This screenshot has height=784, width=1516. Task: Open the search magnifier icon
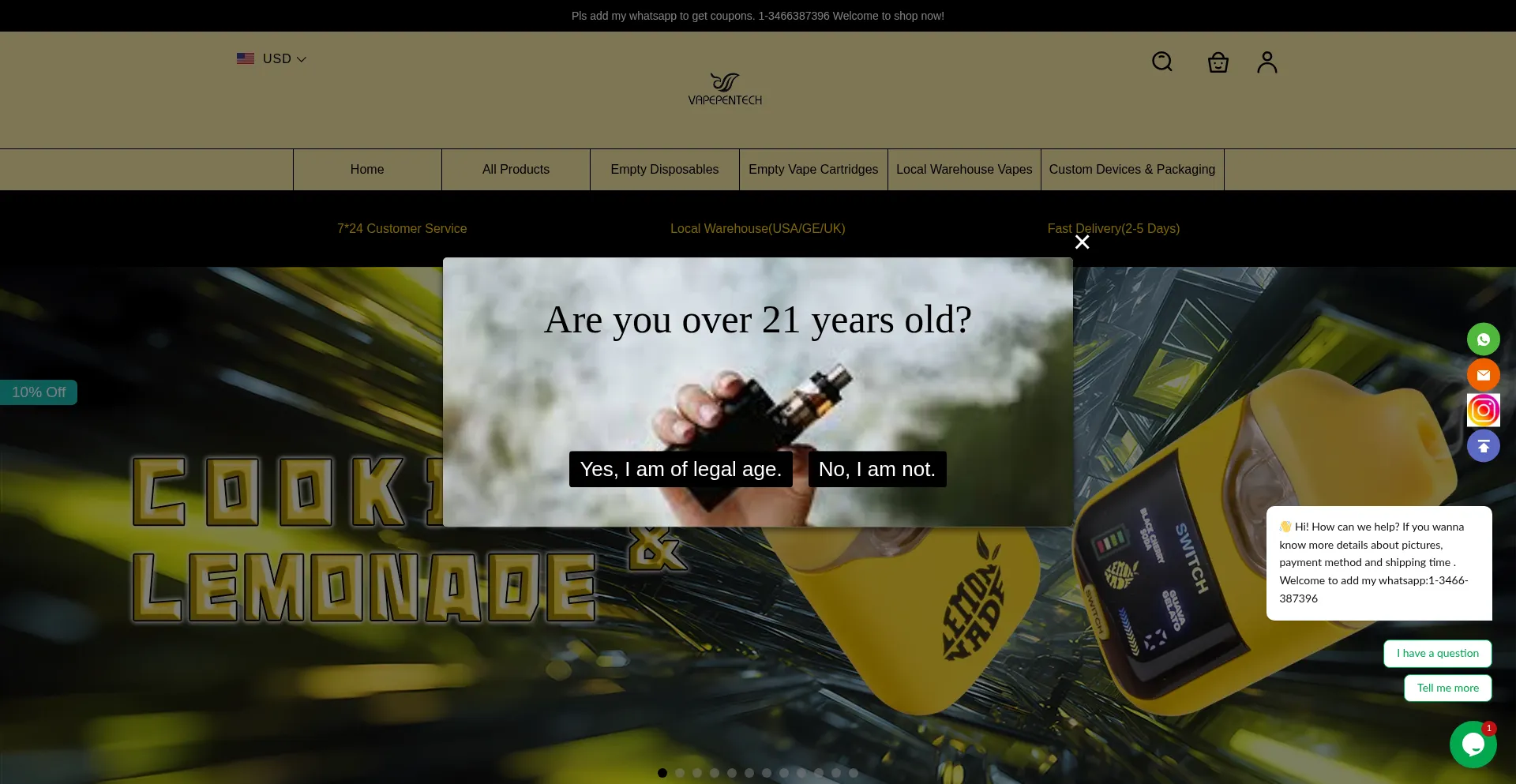click(1161, 62)
